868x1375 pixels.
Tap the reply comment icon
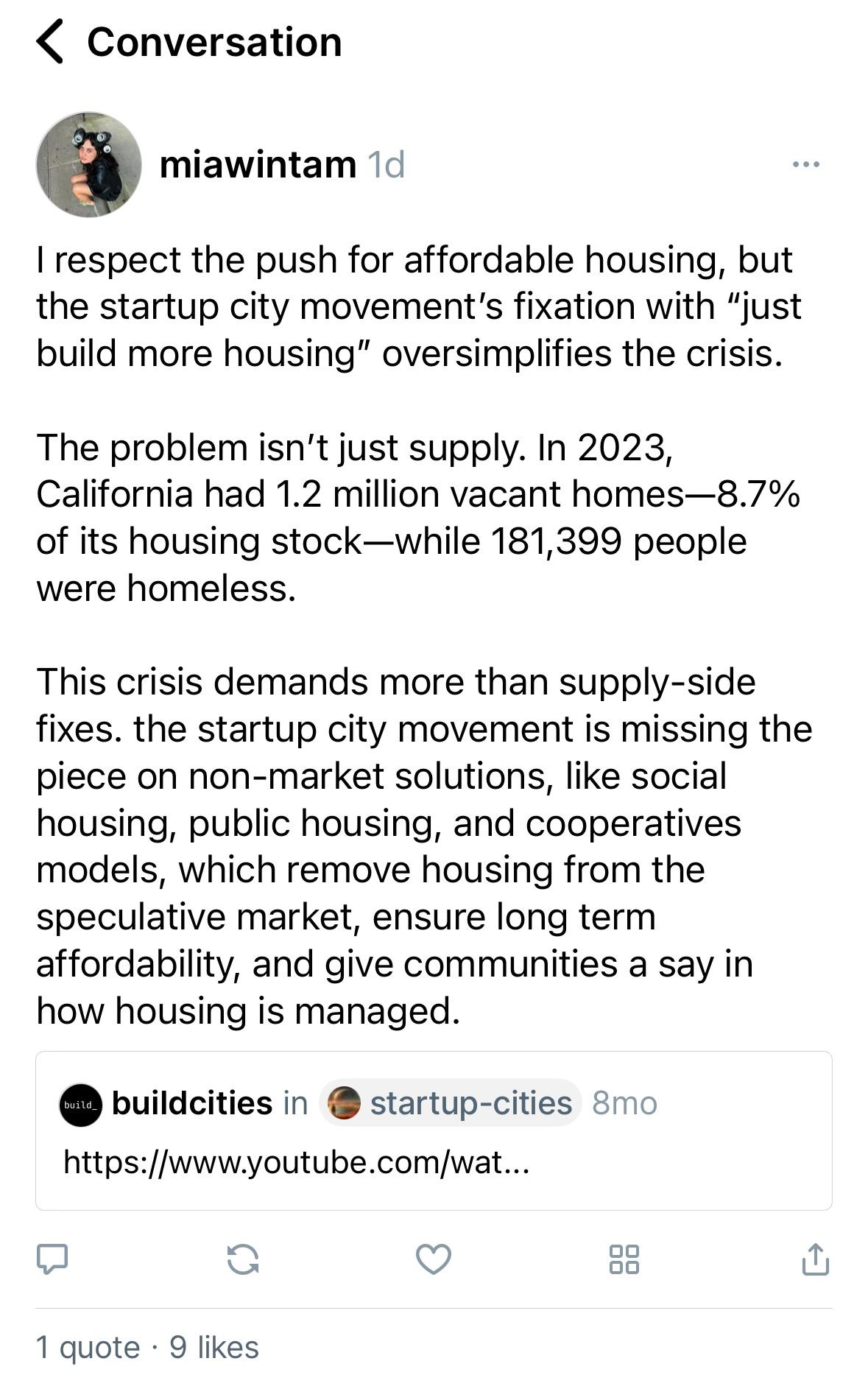[x=52, y=1258]
